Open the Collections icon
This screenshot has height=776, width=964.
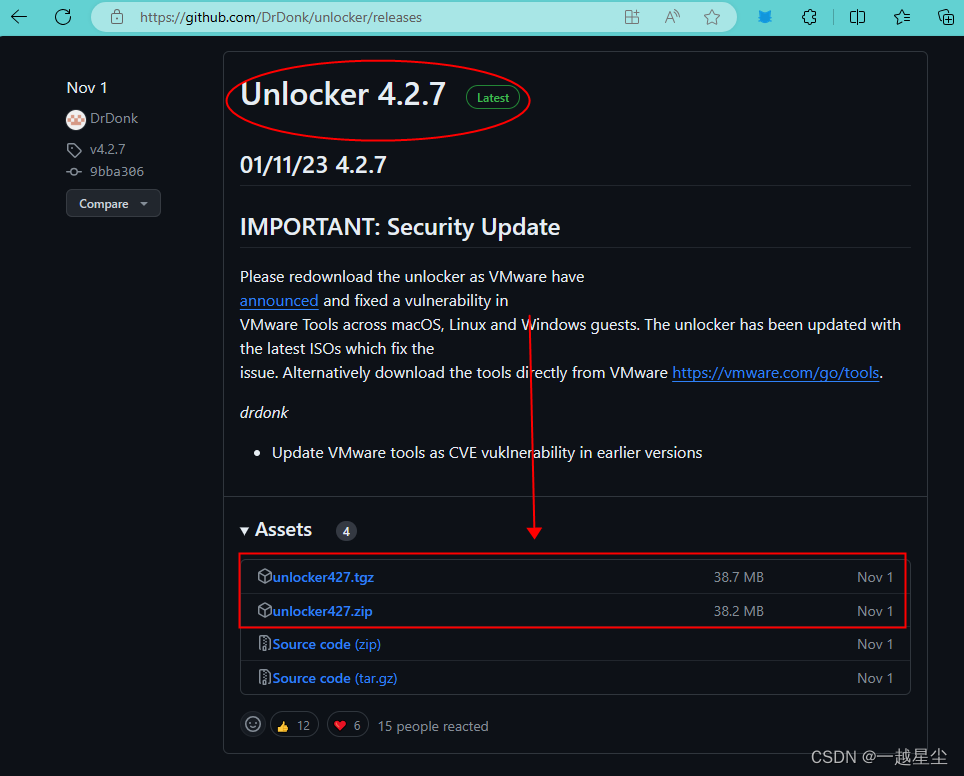pos(946,17)
